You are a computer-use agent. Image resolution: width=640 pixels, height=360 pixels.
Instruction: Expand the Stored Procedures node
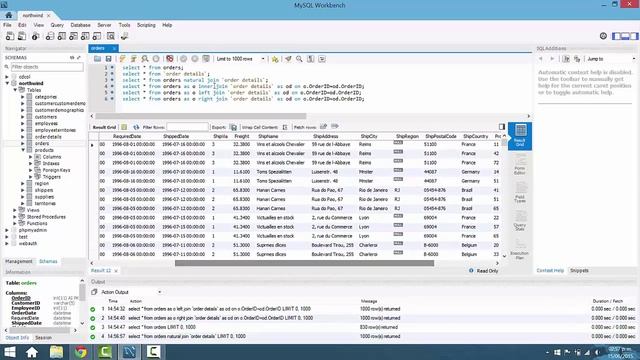click(x=15, y=217)
